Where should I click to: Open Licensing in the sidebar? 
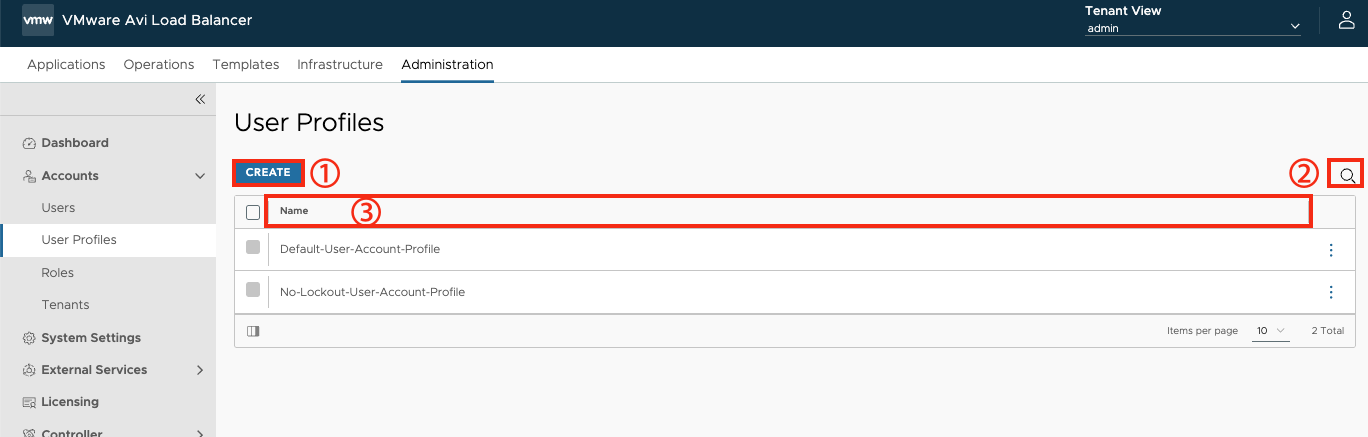(70, 402)
